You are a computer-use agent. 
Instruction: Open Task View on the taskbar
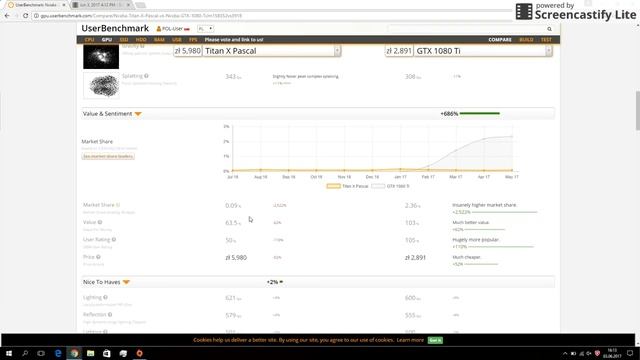click(41, 353)
